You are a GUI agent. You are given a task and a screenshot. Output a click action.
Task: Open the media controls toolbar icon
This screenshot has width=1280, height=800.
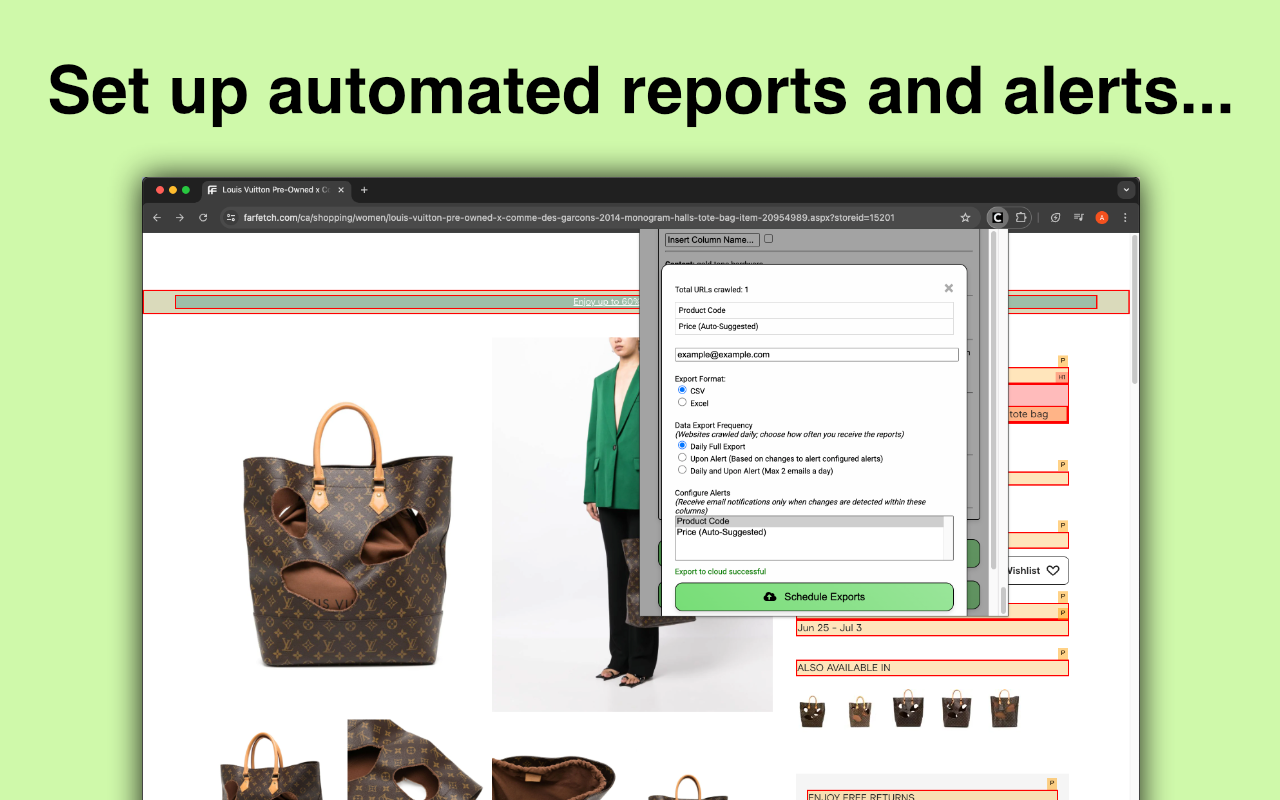pos(1079,217)
